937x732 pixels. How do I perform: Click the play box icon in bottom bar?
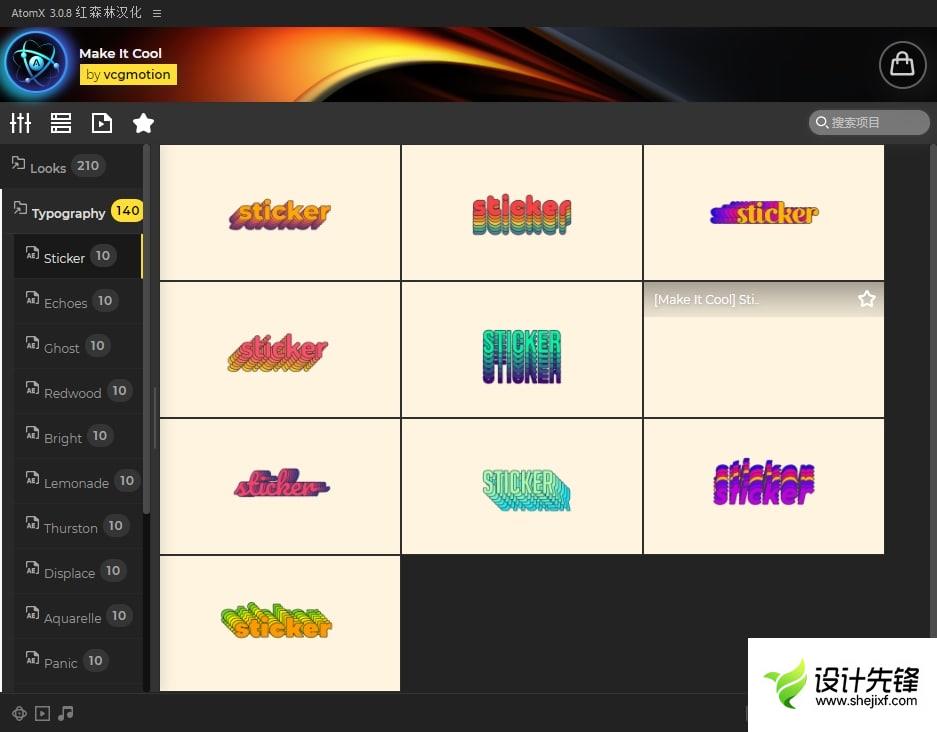42,713
